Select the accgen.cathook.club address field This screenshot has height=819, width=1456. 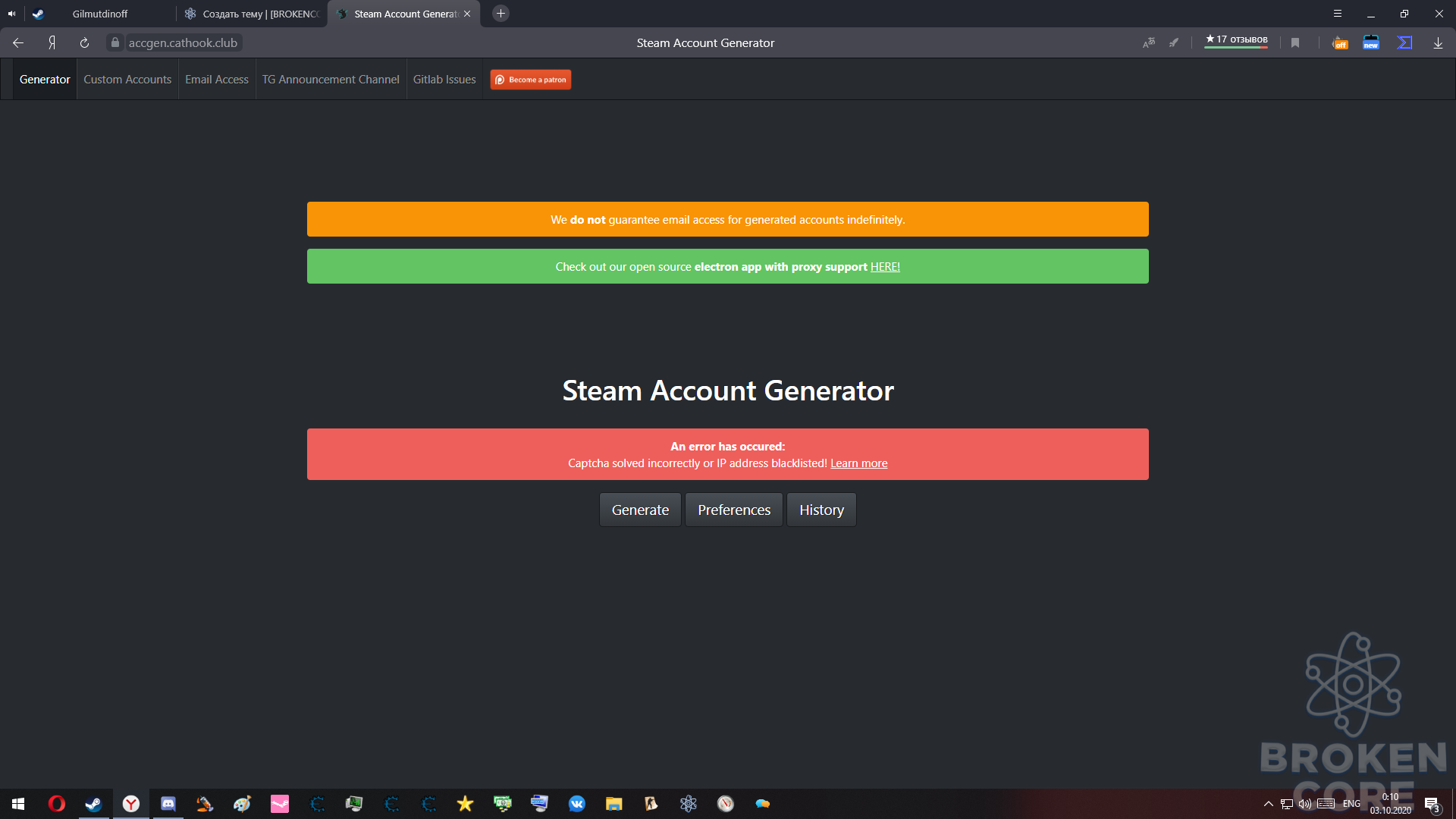click(x=183, y=43)
